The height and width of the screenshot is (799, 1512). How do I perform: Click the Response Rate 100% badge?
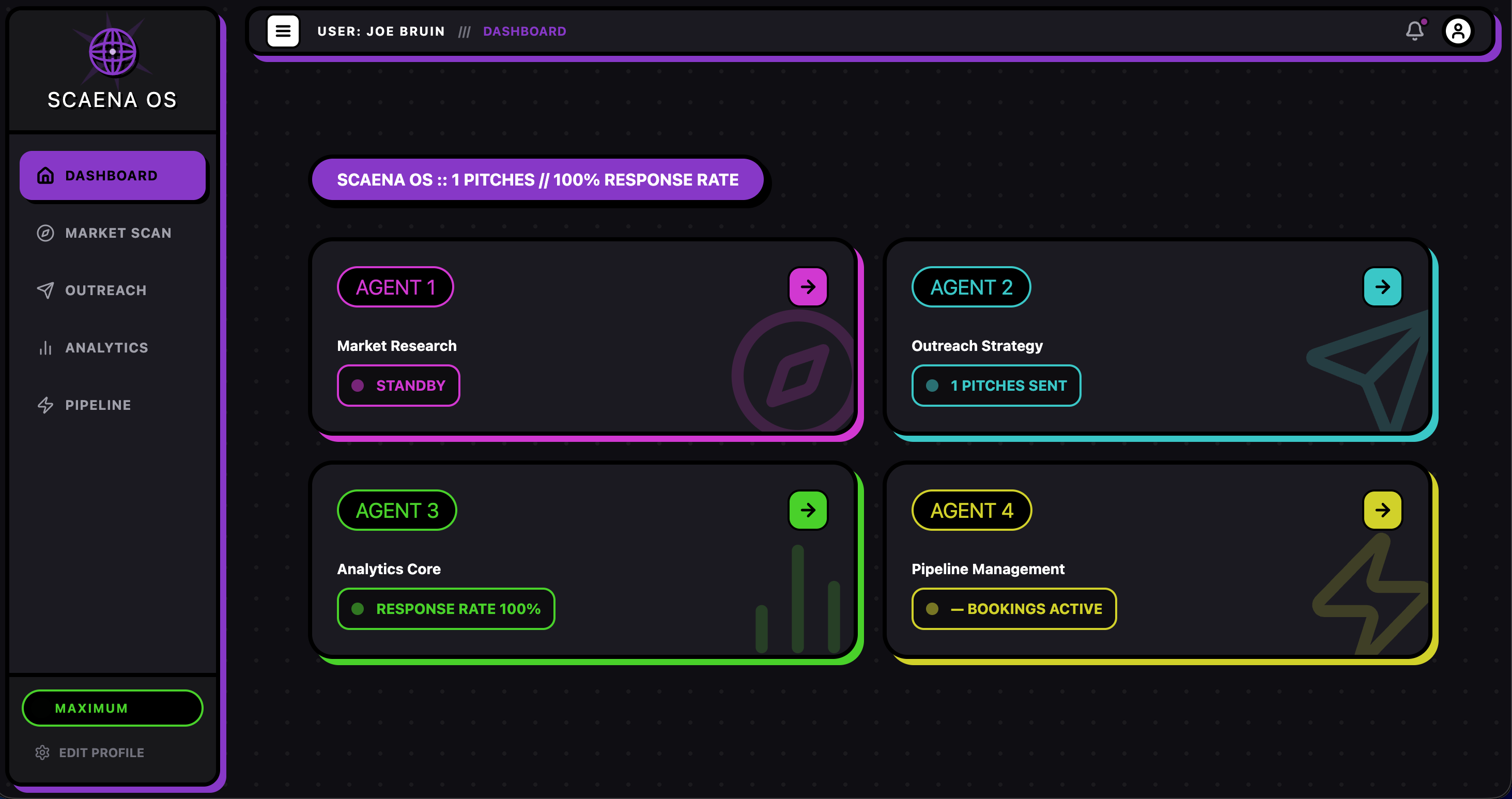point(445,609)
